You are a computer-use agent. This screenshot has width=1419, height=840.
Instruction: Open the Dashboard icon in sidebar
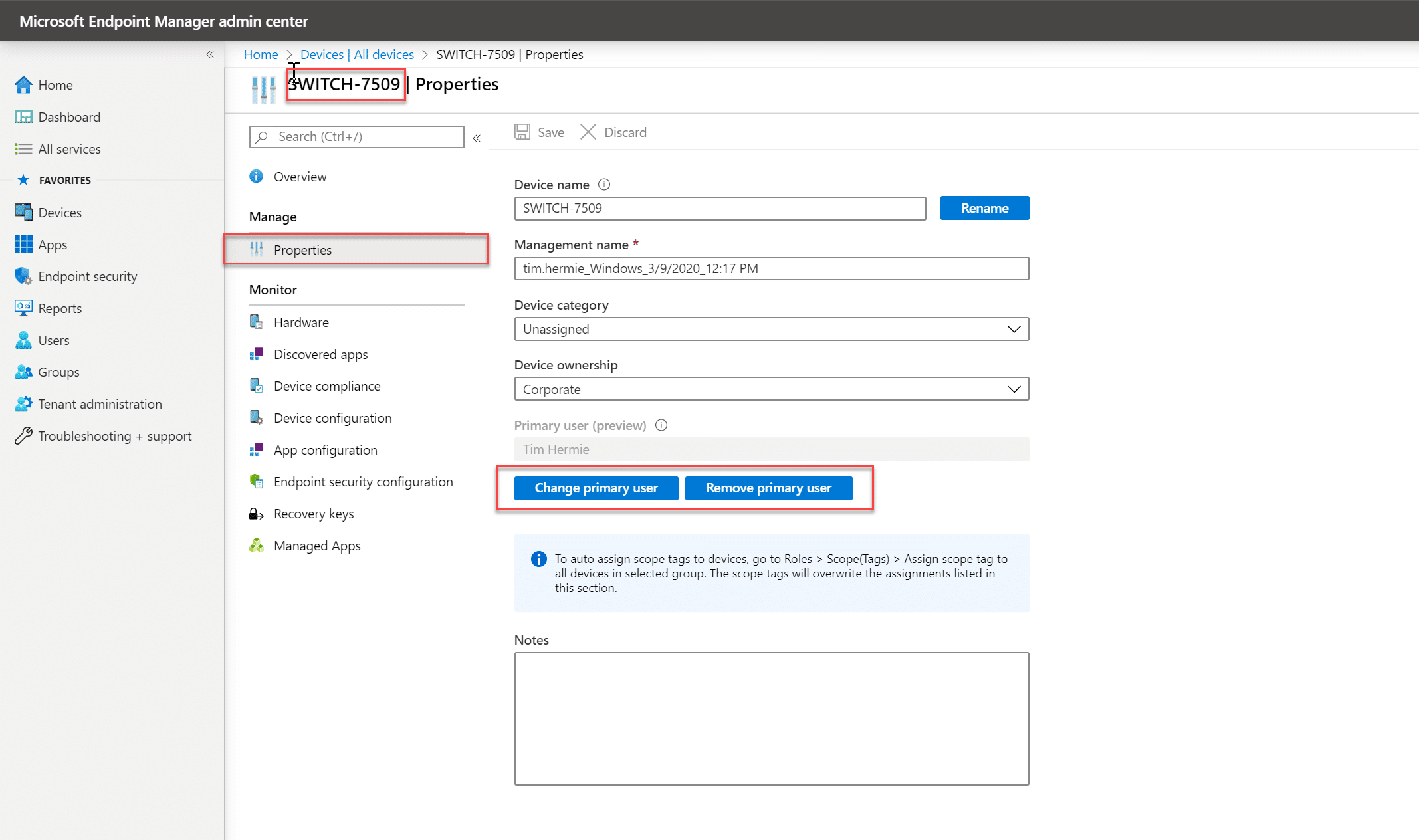23,117
